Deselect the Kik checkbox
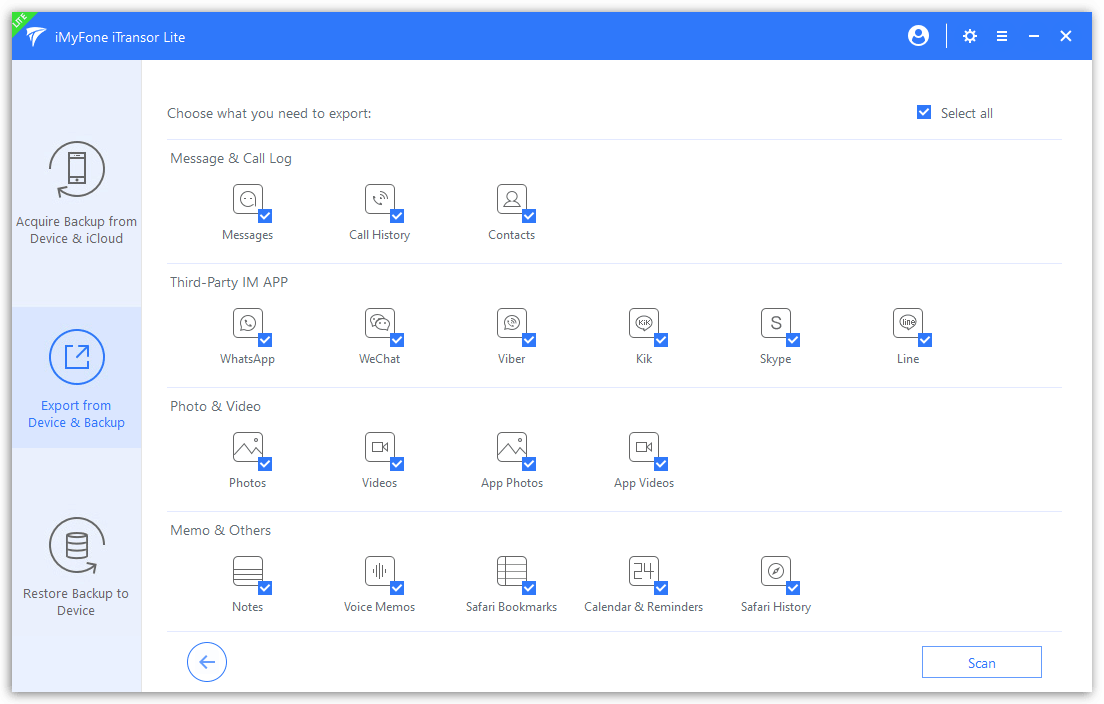 pos(661,340)
